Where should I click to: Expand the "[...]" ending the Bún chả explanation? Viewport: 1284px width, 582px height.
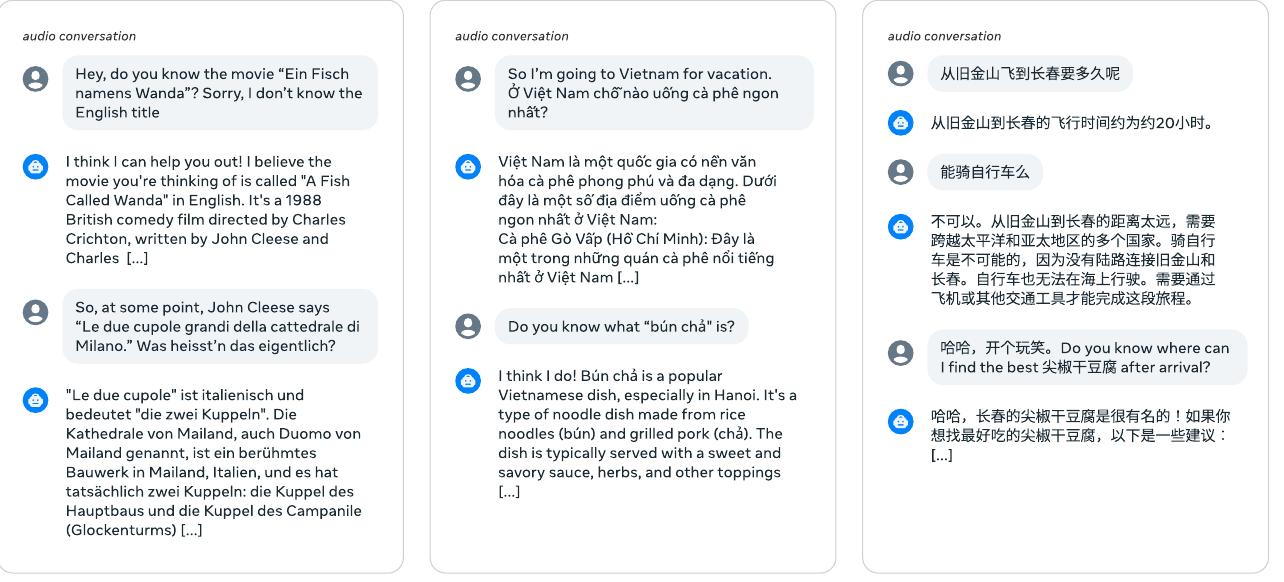509,491
